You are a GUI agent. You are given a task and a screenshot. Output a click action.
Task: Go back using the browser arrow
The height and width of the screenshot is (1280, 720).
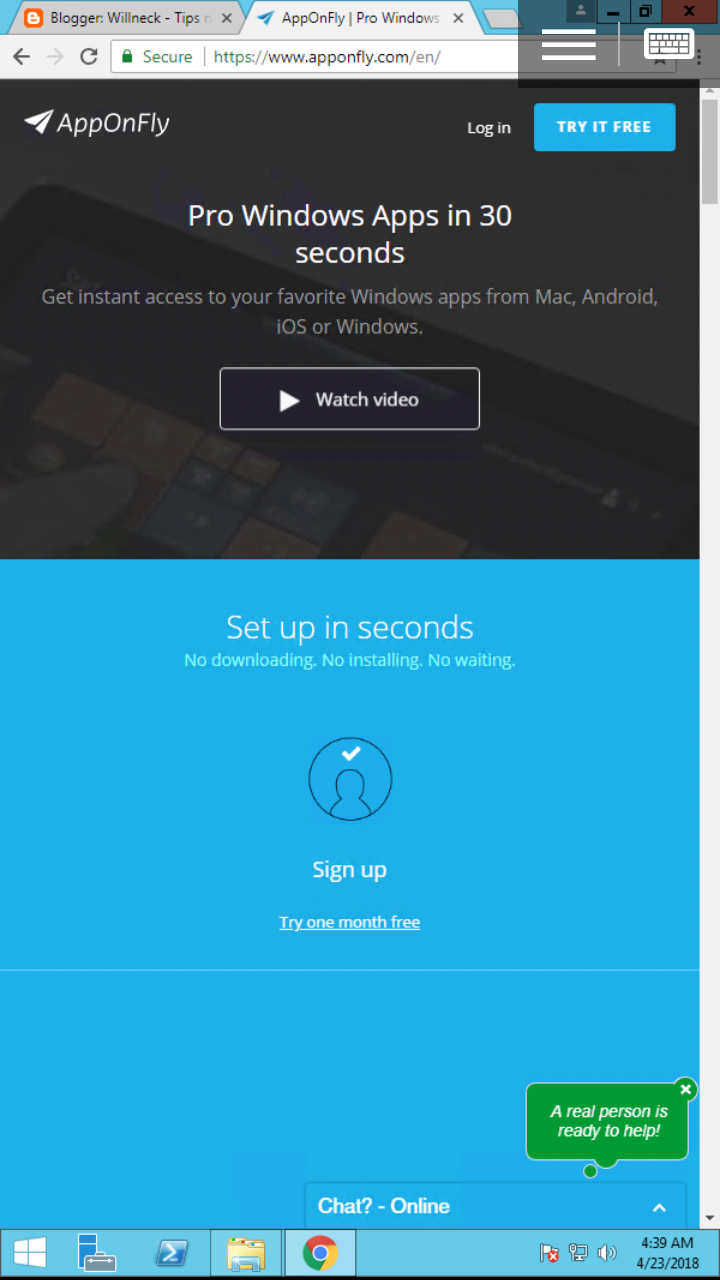tap(21, 57)
